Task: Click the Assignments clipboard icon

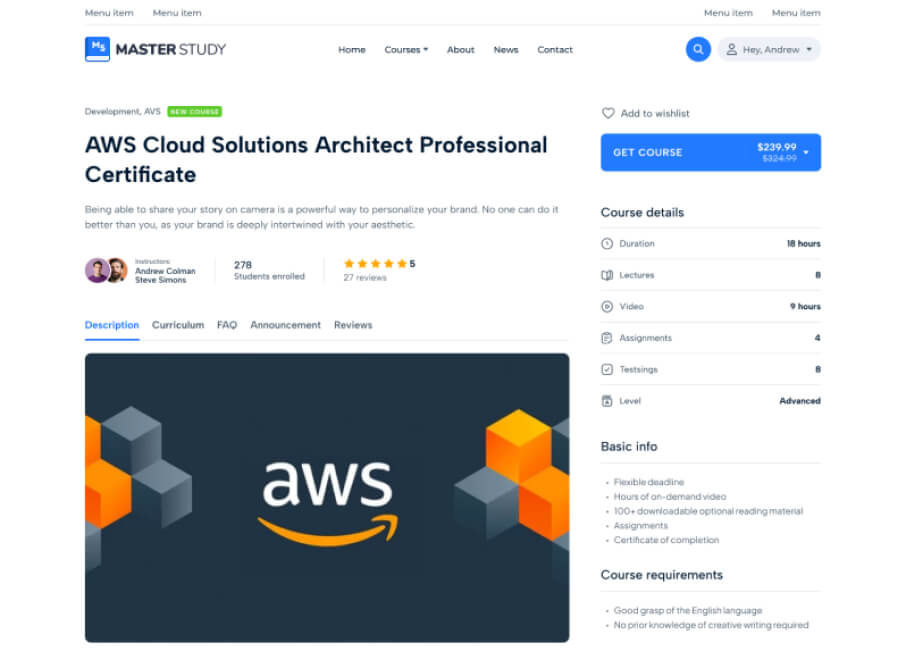Action: 607,338
